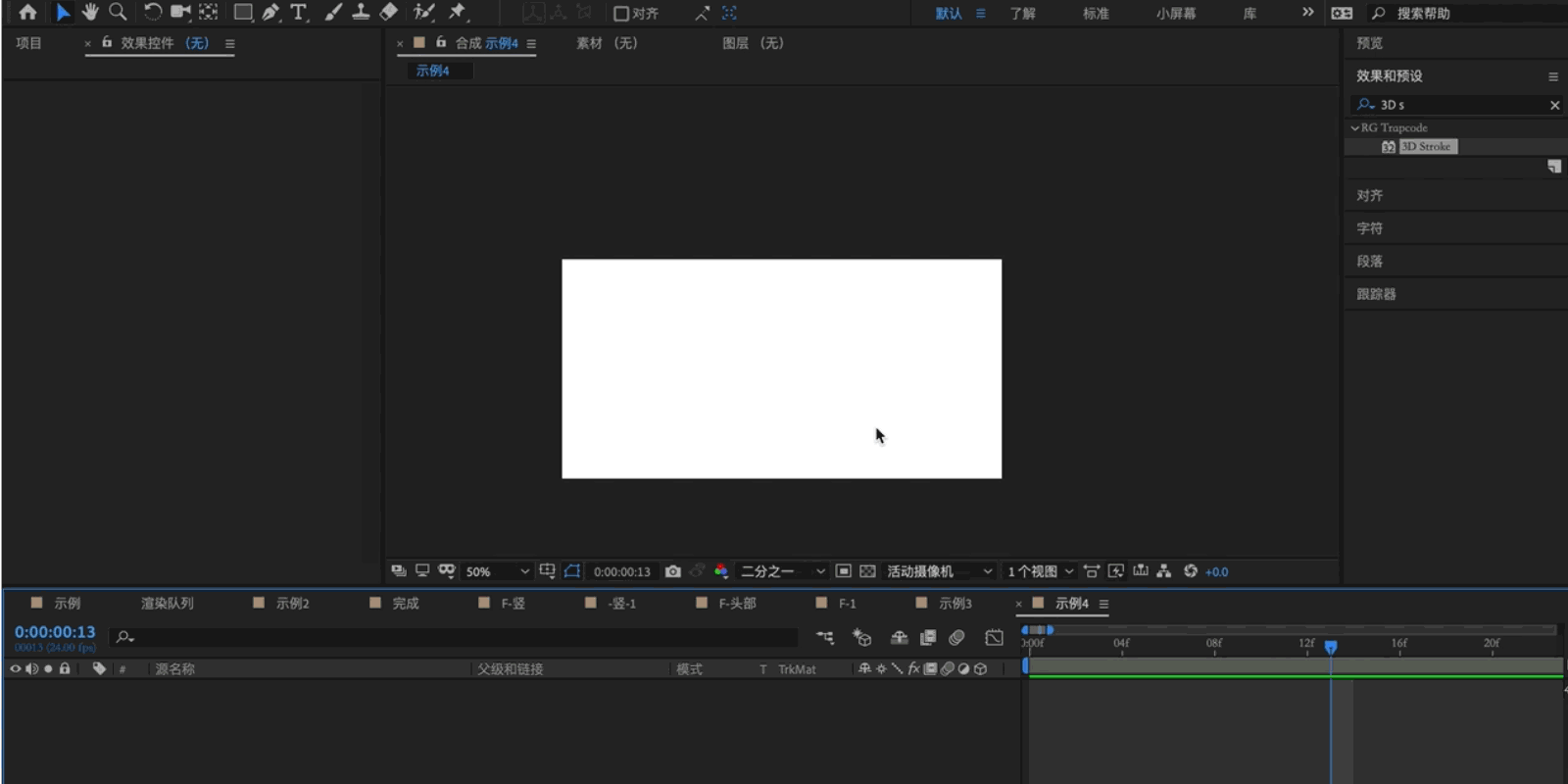
Task: Select the 标准 workspace
Action: click(1096, 14)
